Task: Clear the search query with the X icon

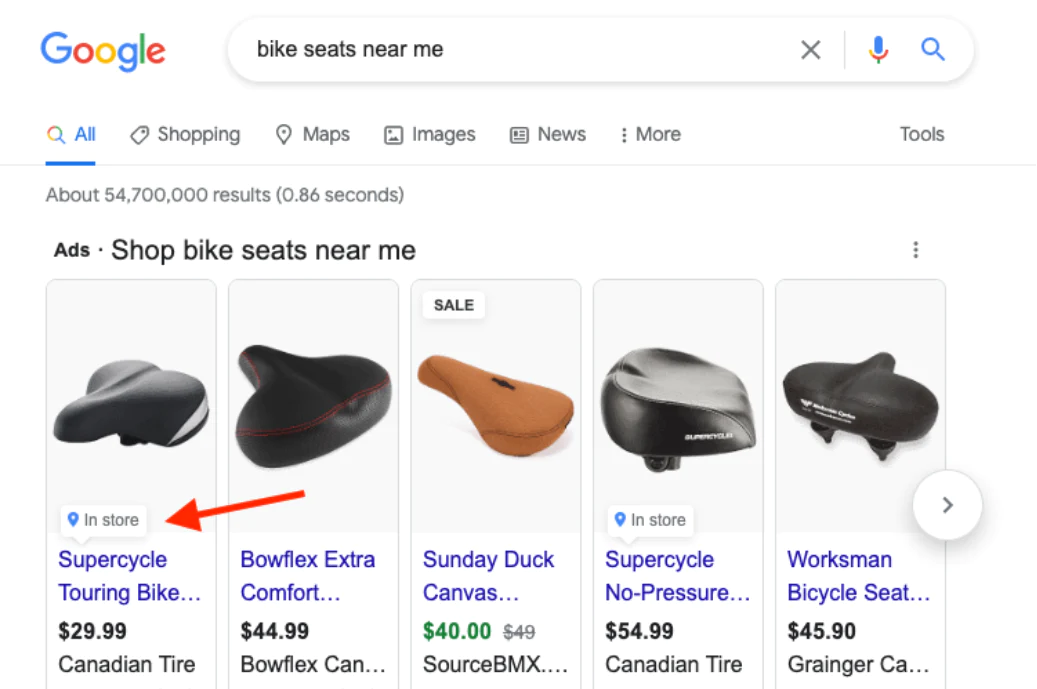Action: pos(810,49)
